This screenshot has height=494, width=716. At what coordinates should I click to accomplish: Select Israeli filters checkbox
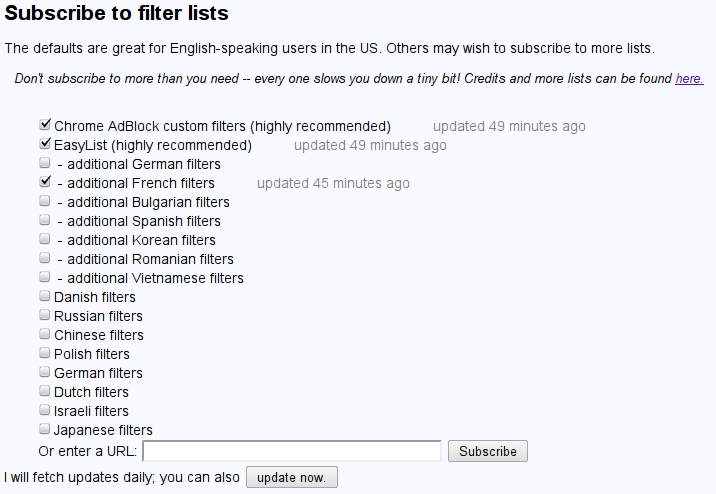(x=45, y=411)
